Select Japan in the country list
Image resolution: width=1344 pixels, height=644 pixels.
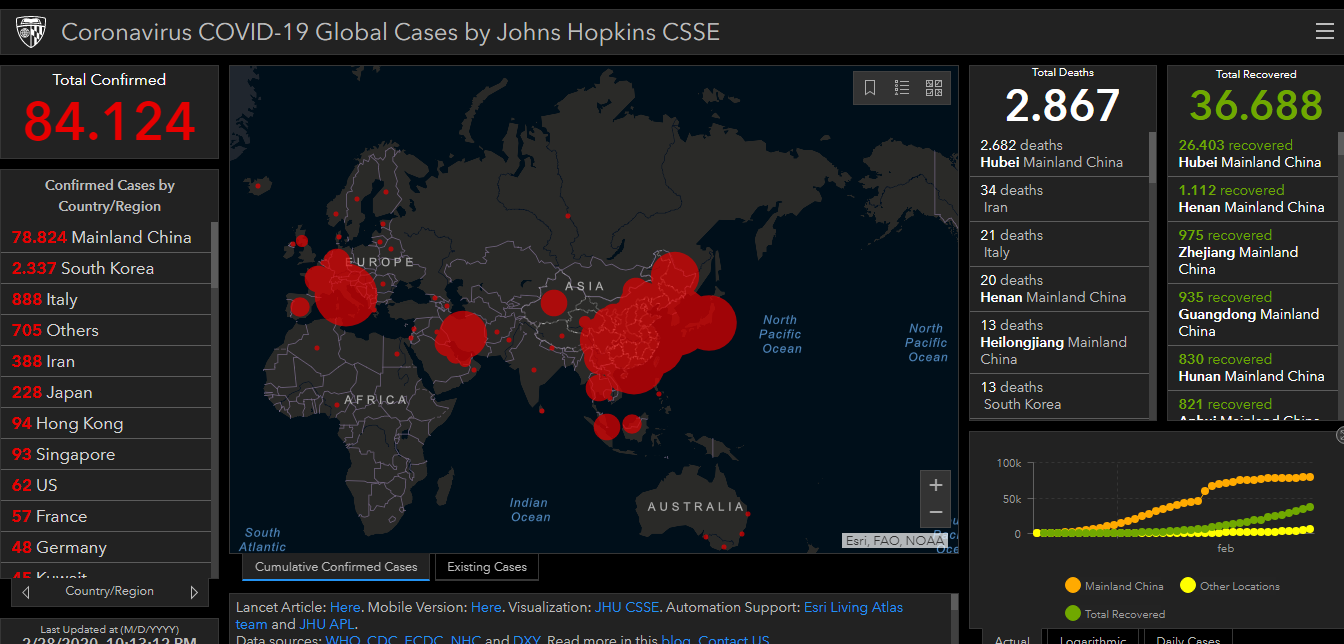point(108,393)
